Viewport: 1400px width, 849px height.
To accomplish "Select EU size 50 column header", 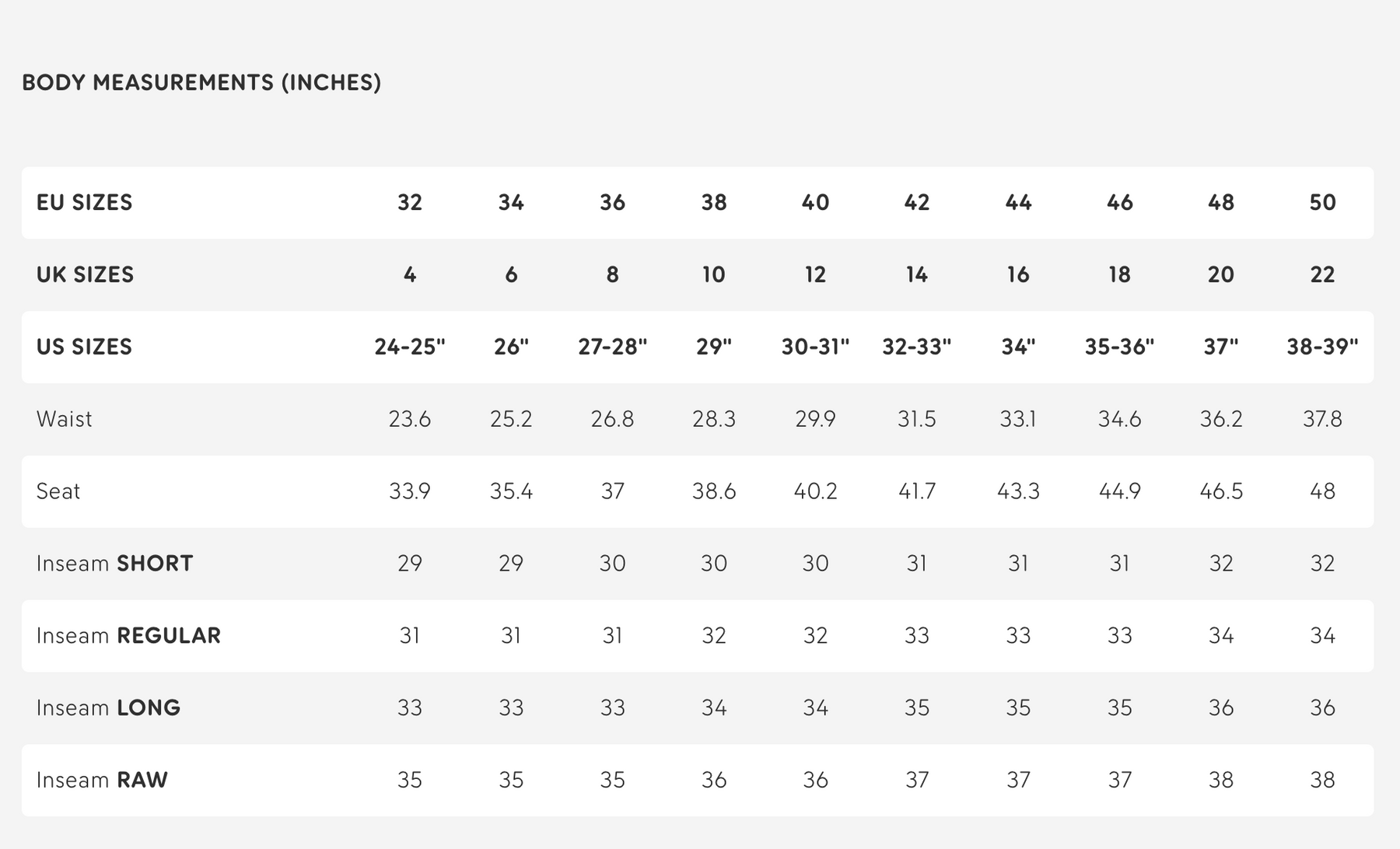I will point(1322,203).
